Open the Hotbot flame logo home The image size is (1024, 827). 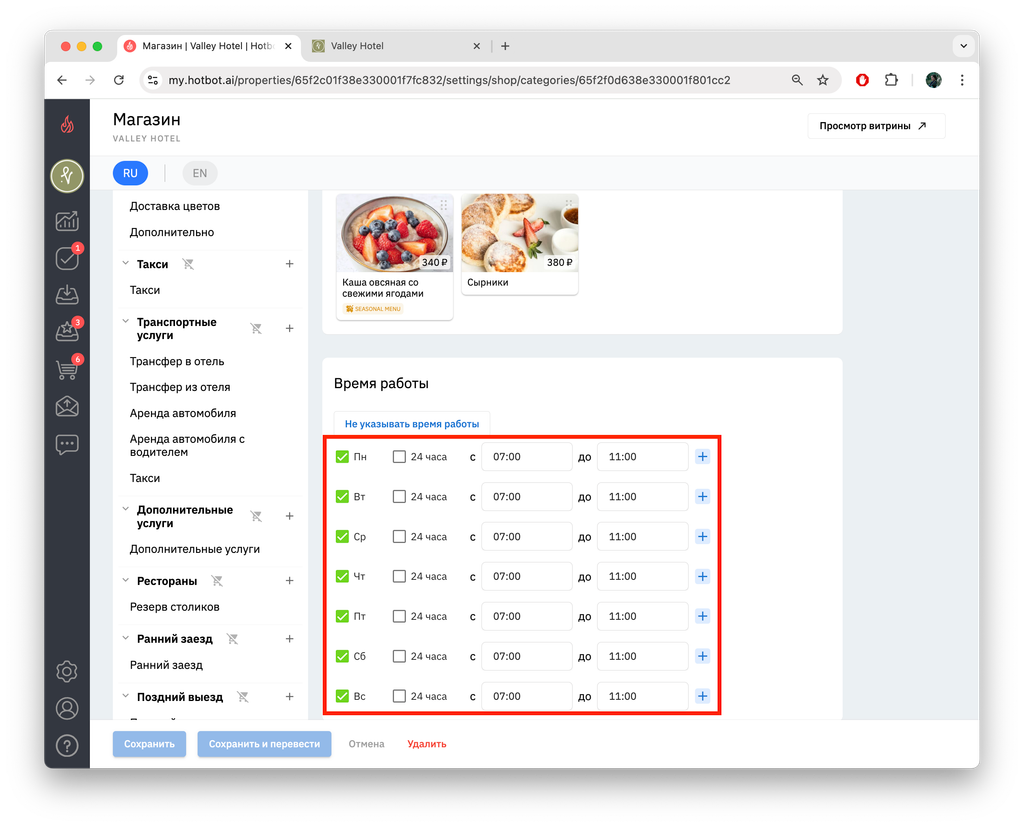[x=67, y=124]
